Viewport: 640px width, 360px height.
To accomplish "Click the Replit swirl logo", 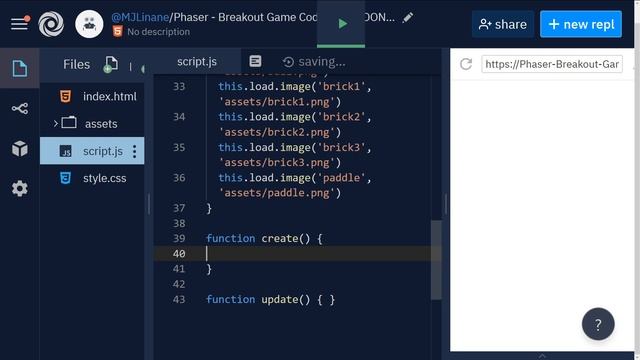I will tap(51, 24).
